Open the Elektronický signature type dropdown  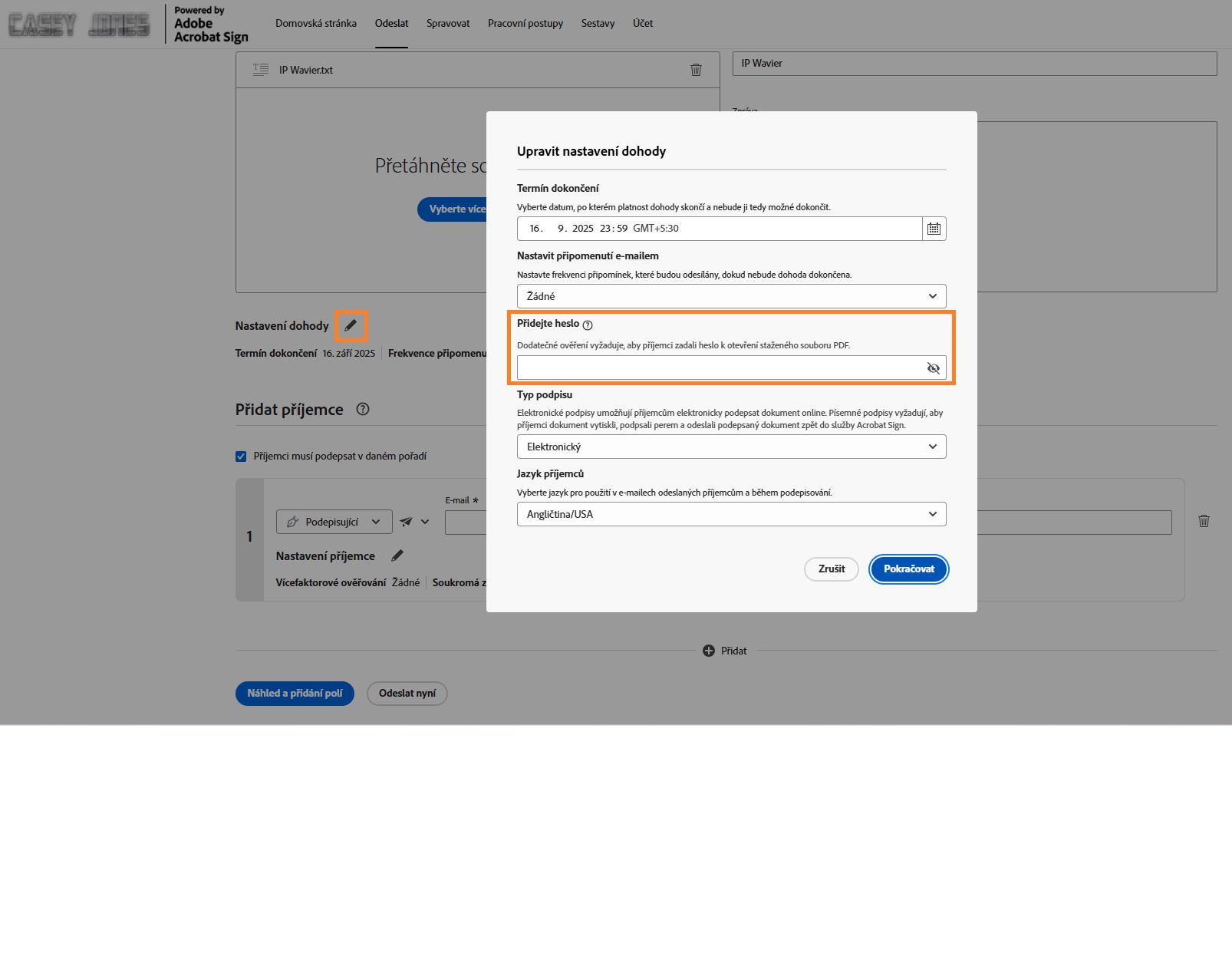pos(731,447)
